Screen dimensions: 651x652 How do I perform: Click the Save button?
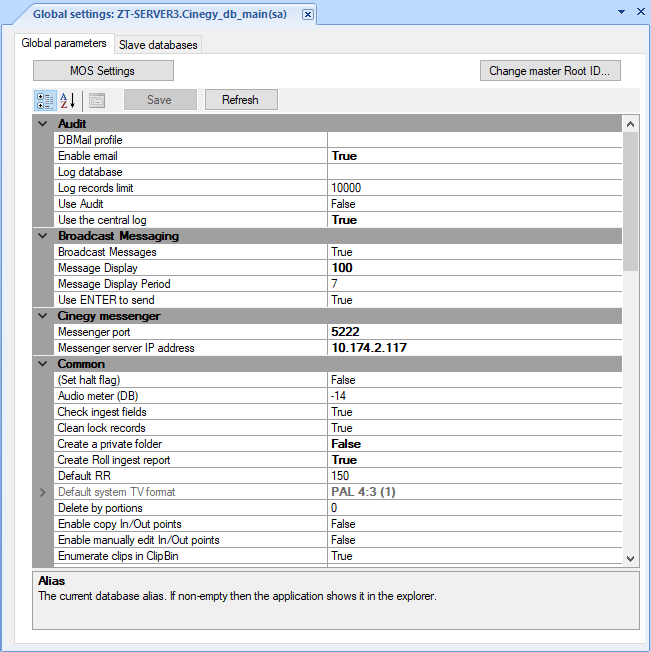click(160, 100)
